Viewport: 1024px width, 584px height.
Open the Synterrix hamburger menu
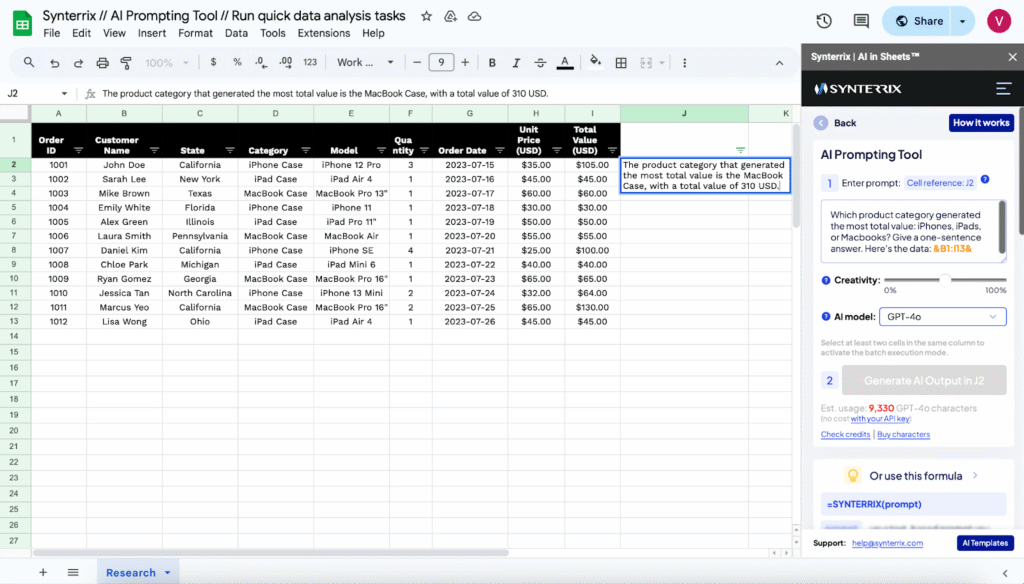tap(1004, 88)
